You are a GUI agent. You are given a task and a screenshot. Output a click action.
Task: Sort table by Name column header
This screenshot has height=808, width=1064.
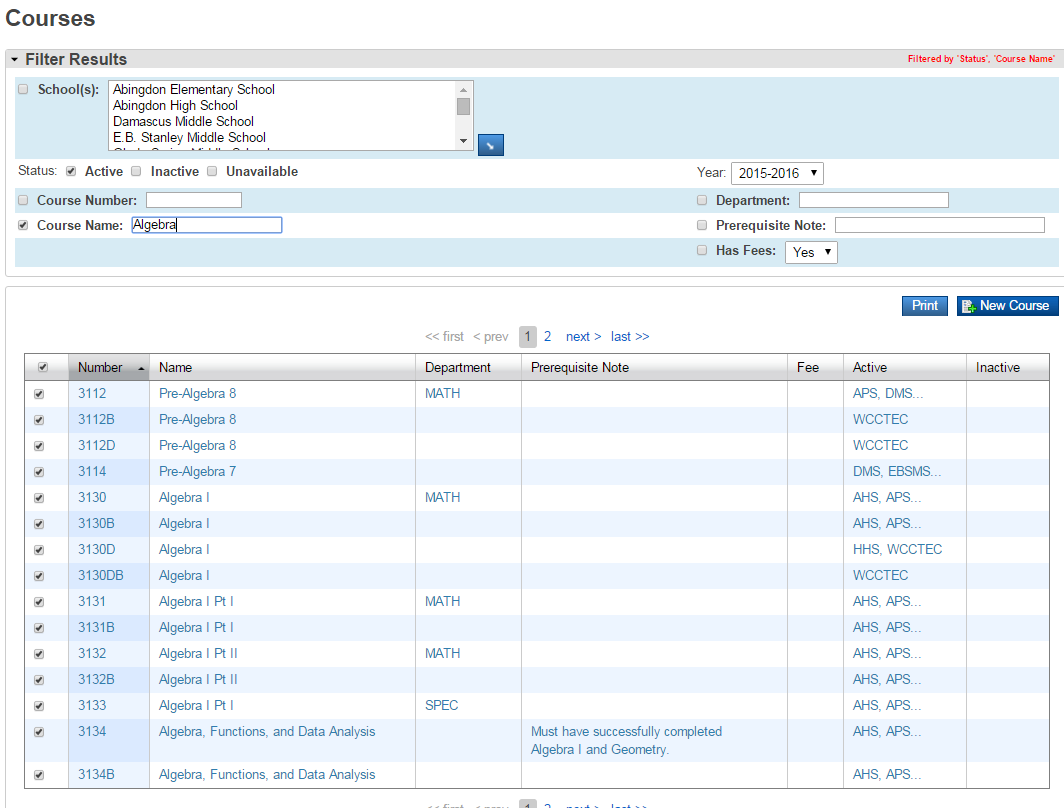click(282, 368)
